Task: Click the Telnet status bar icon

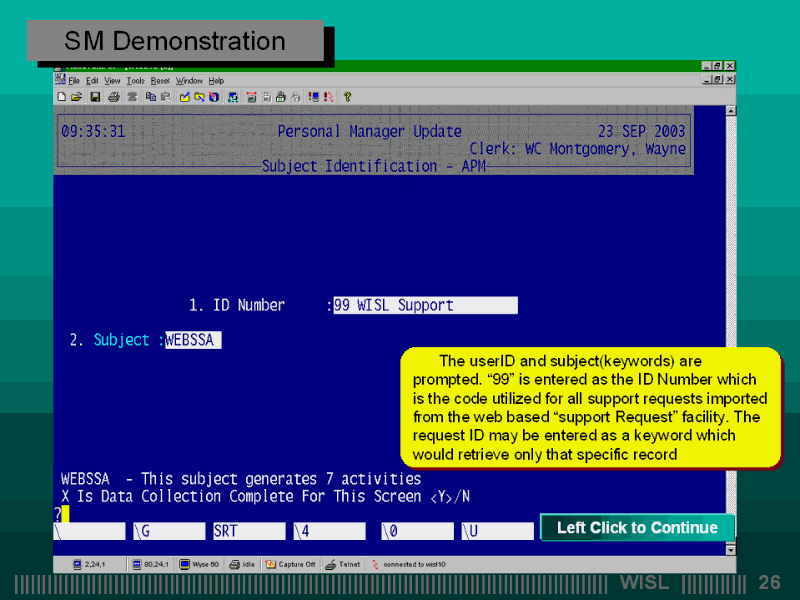Action: [344, 564]
